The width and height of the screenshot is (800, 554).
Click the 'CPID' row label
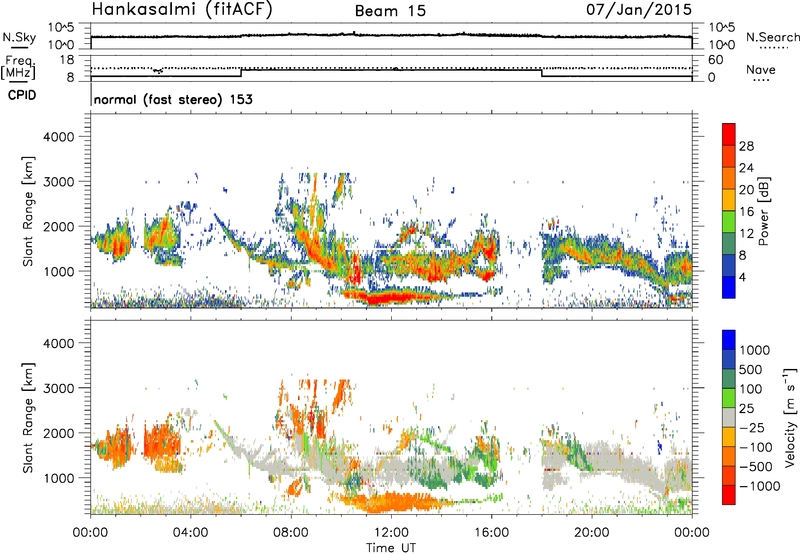coord(22,95)
